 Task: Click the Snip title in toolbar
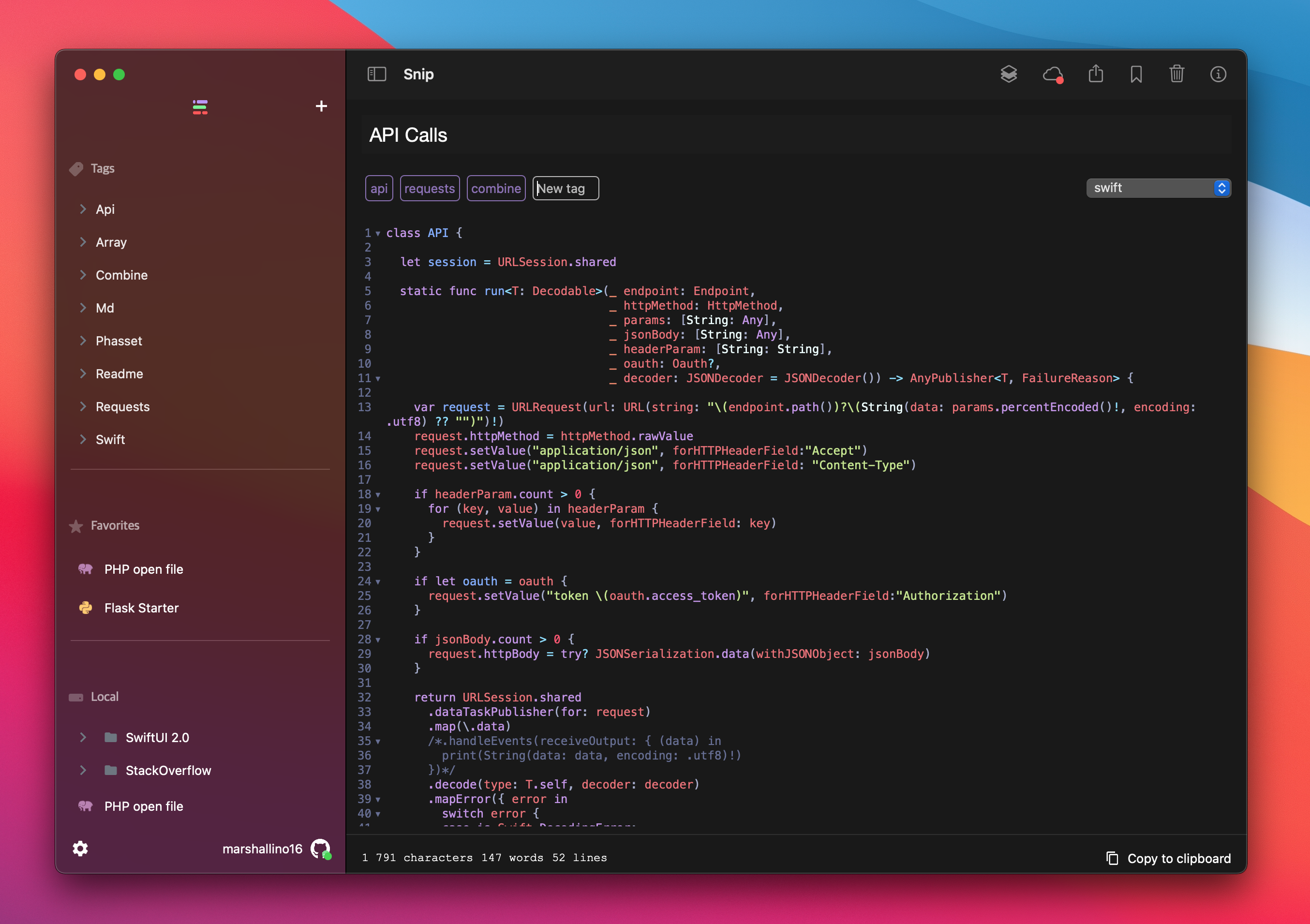click(418, 74)
